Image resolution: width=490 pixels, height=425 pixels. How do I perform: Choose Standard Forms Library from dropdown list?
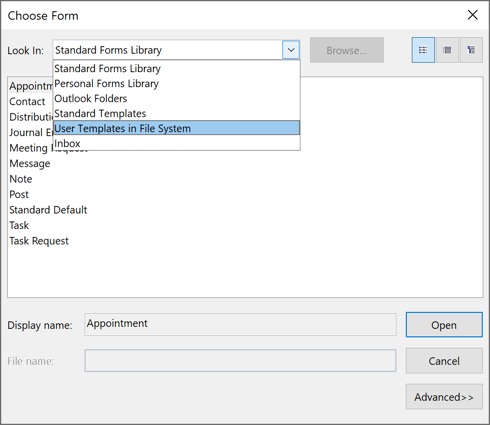pyautogui.click(x=176, y=68)
